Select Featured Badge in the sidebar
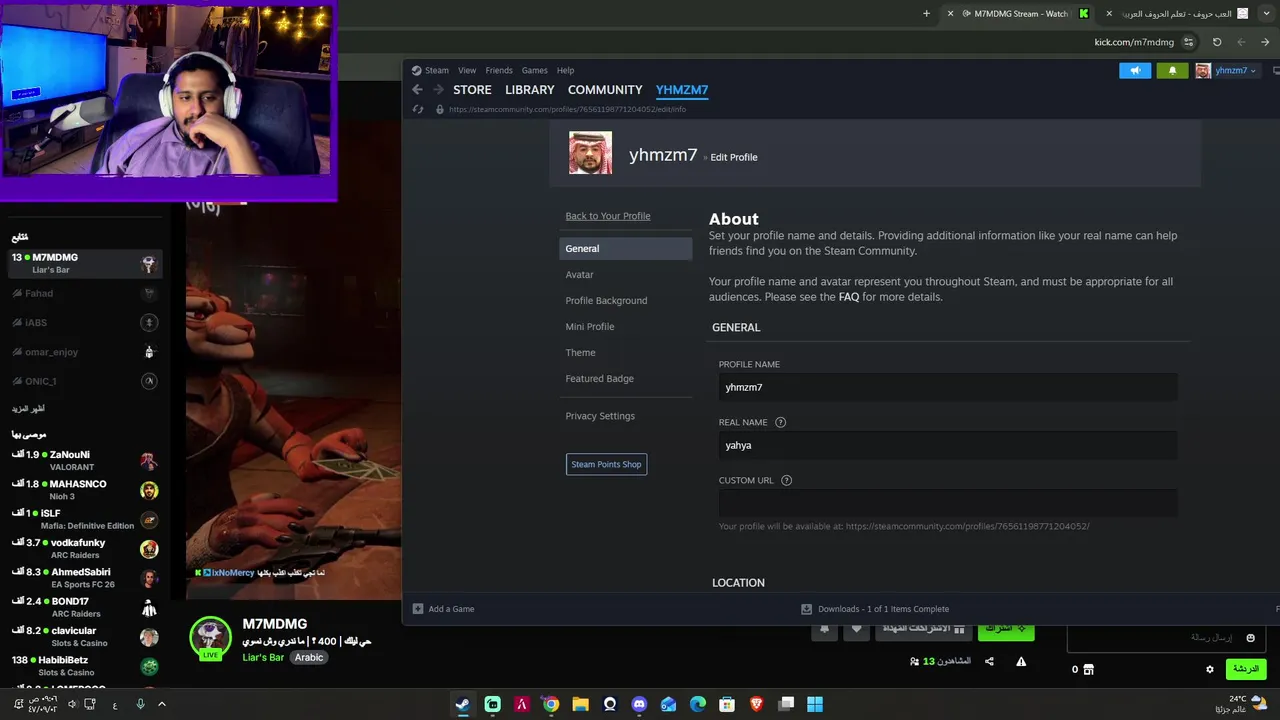The image size is (1280, 720). 599,379
